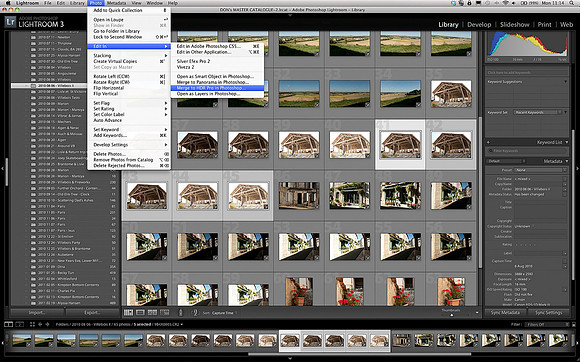This screenshot has height=362, width=580.
Task: Open Develop Settings submenu
Action: (129, 145)
